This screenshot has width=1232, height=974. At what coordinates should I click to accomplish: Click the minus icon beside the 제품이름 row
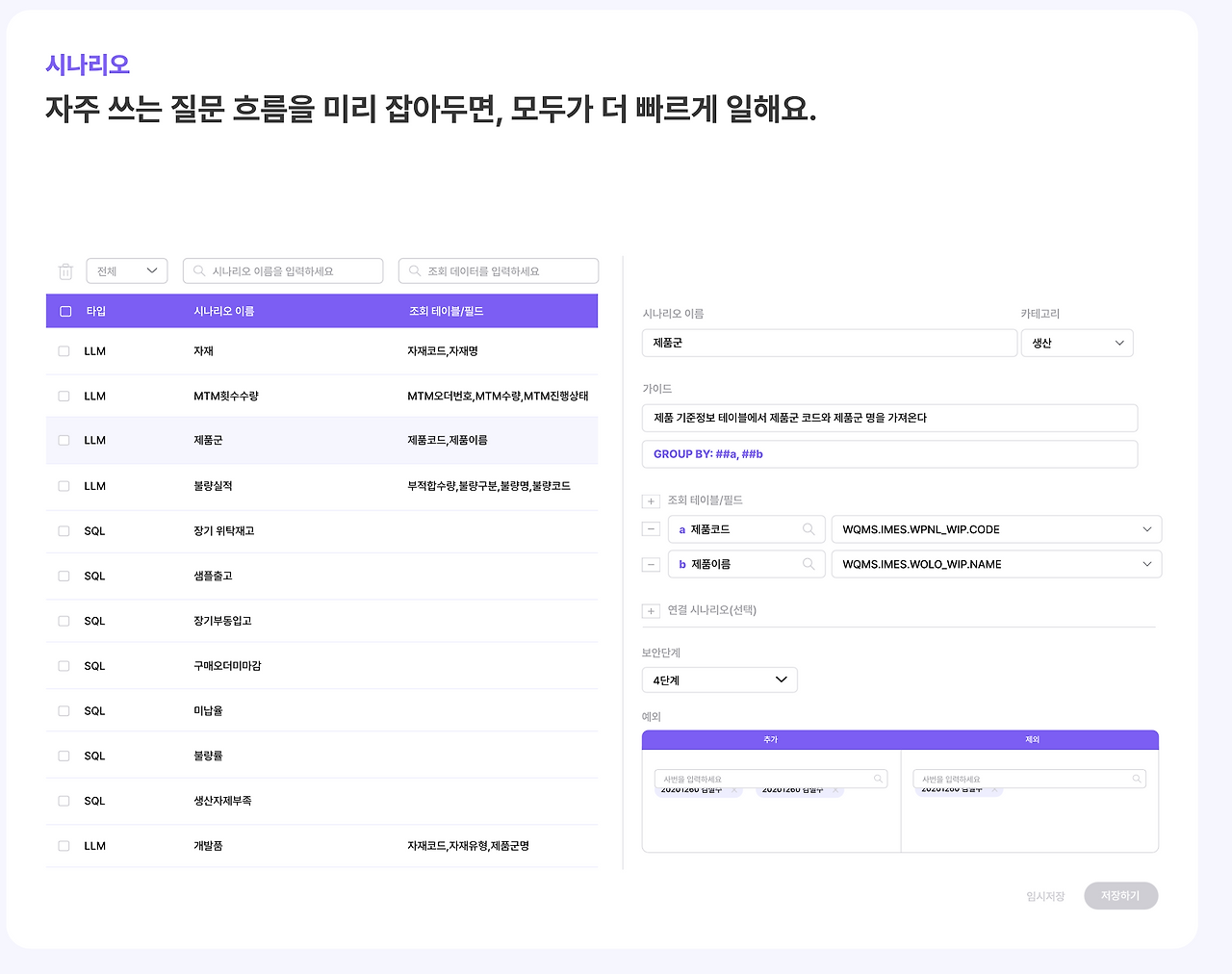pos(651,563)
